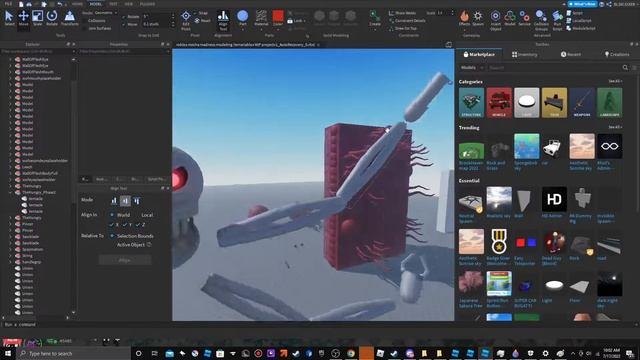Open the Align Tool
Image resolution: width=640 pixels, height=360 pixels.
[x=223, y=20]
